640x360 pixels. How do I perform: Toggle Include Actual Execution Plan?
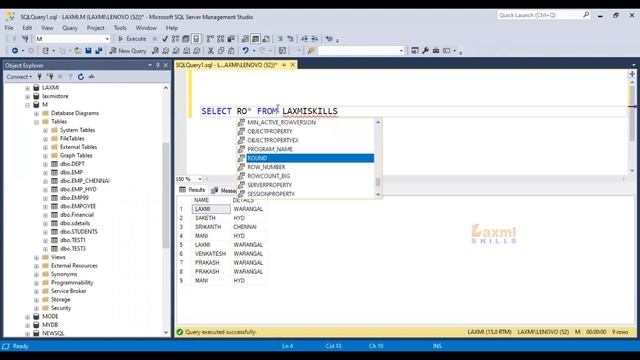[x=210, y=39]
